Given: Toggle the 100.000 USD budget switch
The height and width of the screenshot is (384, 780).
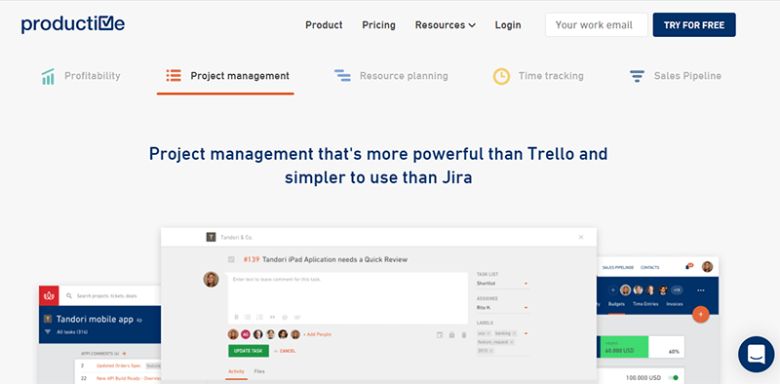Looking at the screenshot, I should tap(674, 378).
